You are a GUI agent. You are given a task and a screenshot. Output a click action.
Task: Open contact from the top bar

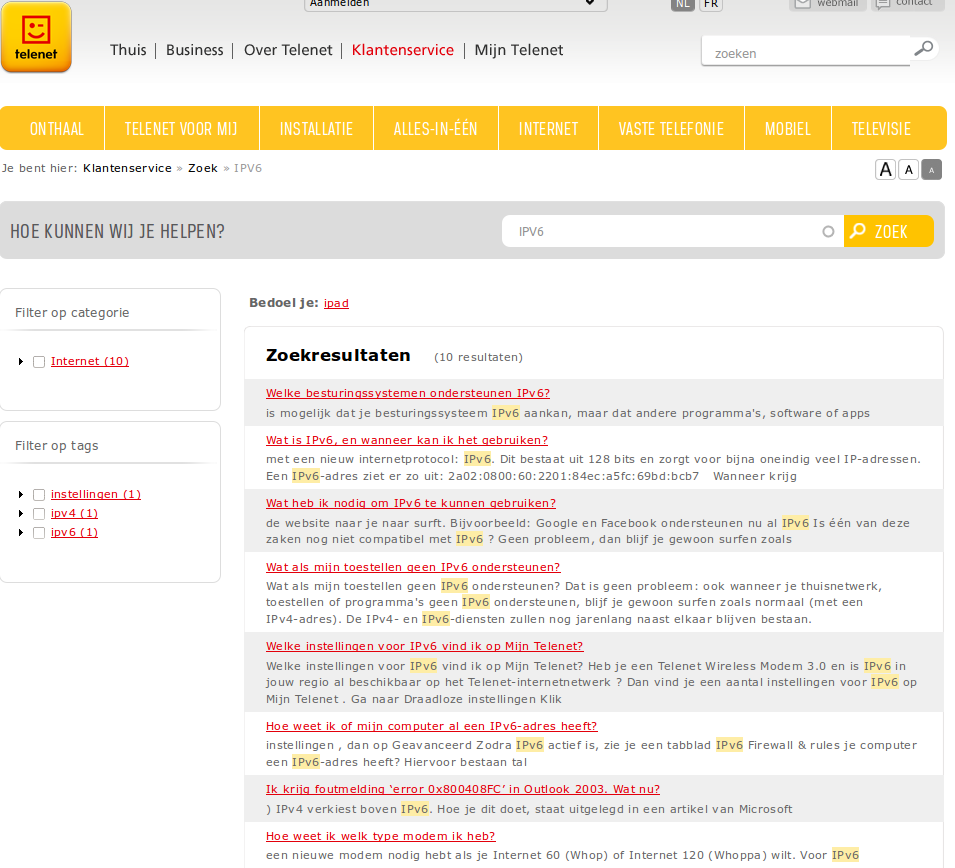coord(907,4)
